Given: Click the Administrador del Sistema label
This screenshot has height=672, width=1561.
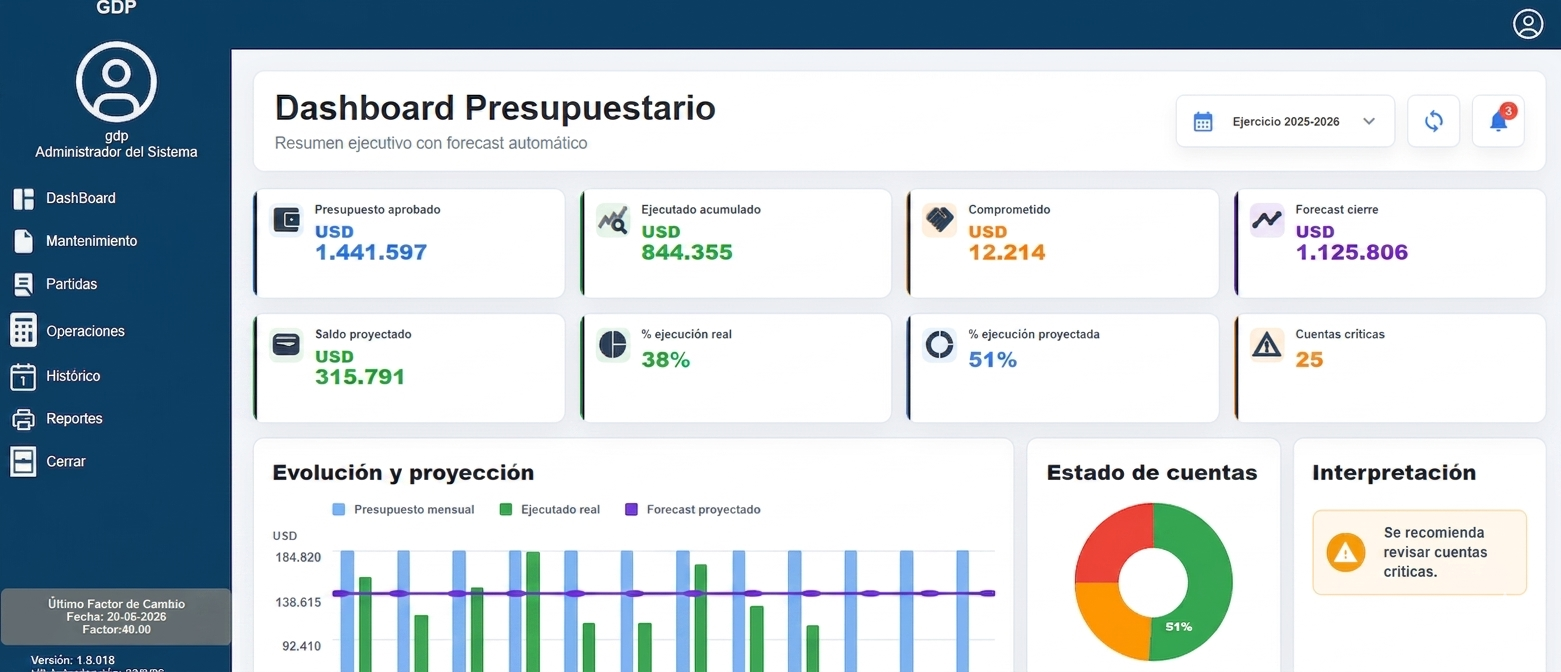Looking at the screenshot, I should click(116, 153).
